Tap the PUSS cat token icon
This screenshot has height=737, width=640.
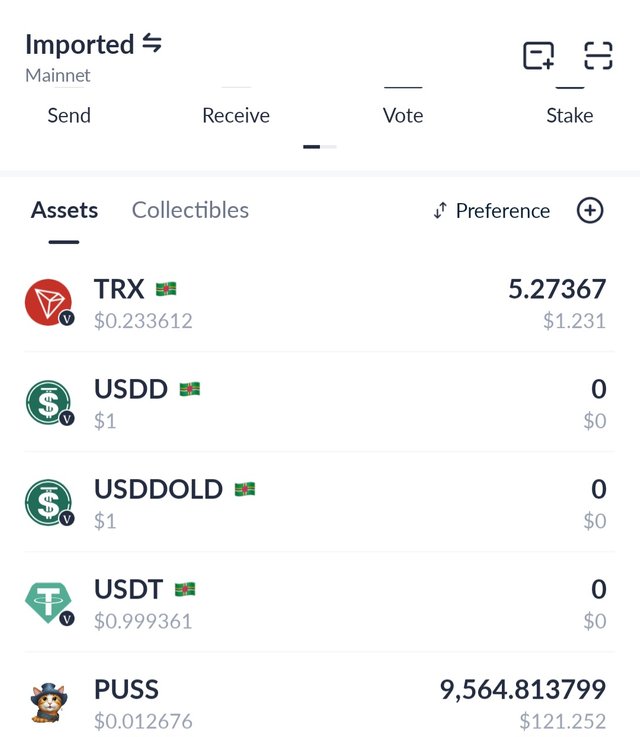(x=49, y=703)
